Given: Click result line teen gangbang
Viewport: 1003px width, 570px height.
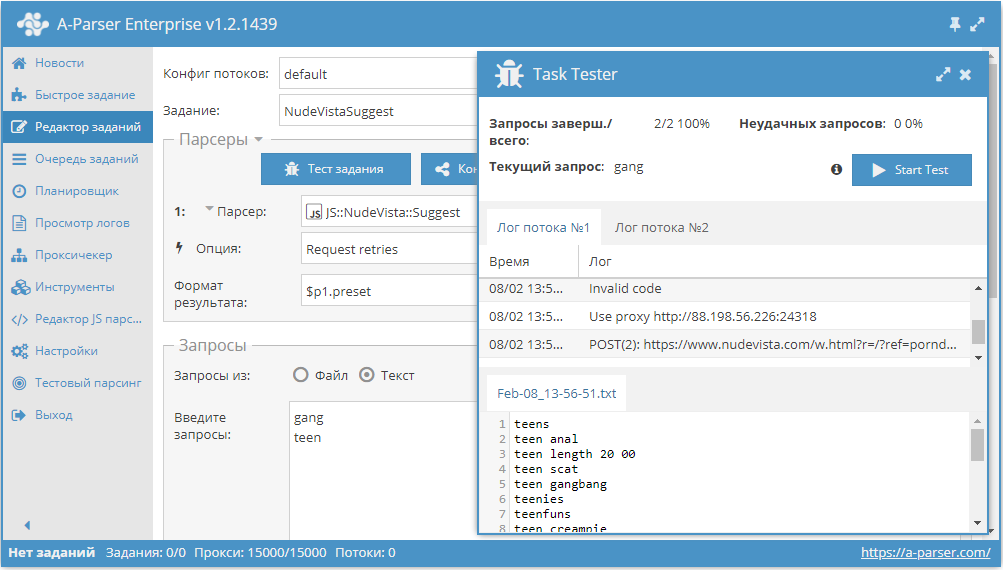Looking at the screenshot, I should 560,484.
